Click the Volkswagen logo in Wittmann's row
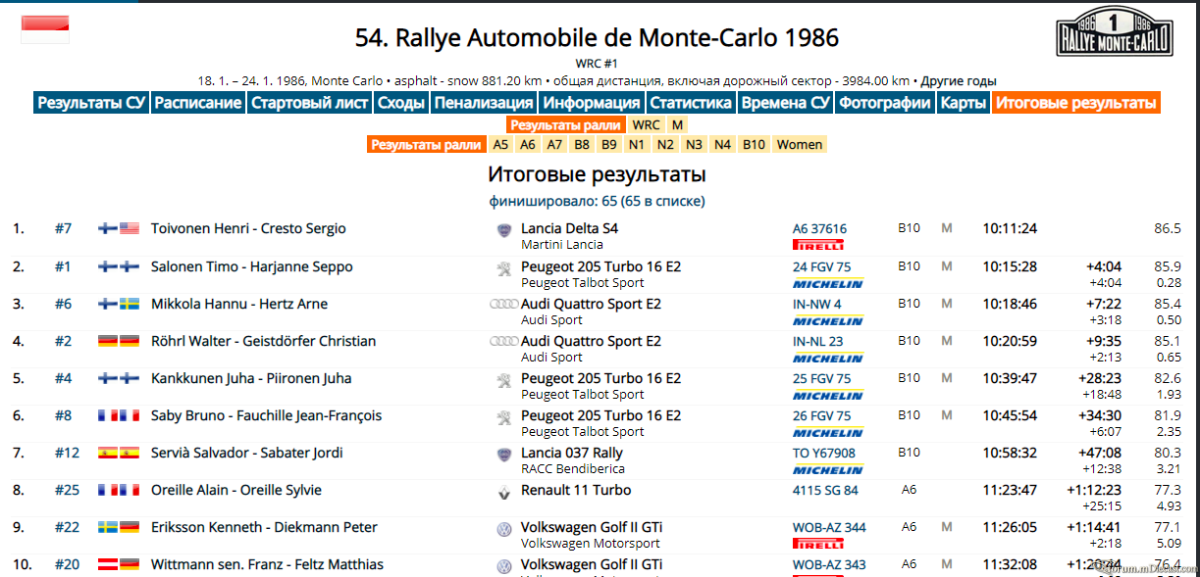 click(504, 565)
